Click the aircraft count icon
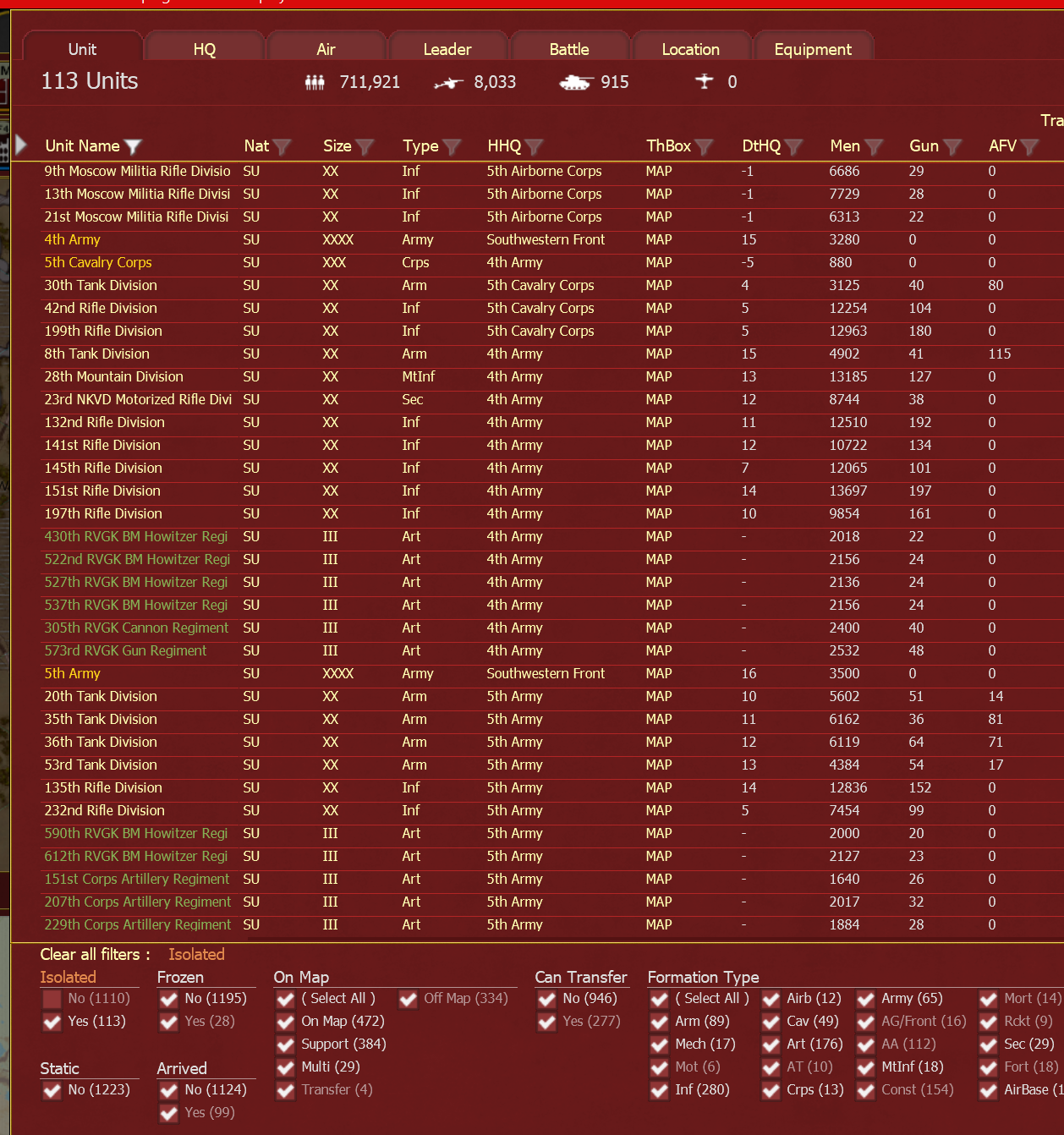The image size is (1064, 1135). click(704, 81)
